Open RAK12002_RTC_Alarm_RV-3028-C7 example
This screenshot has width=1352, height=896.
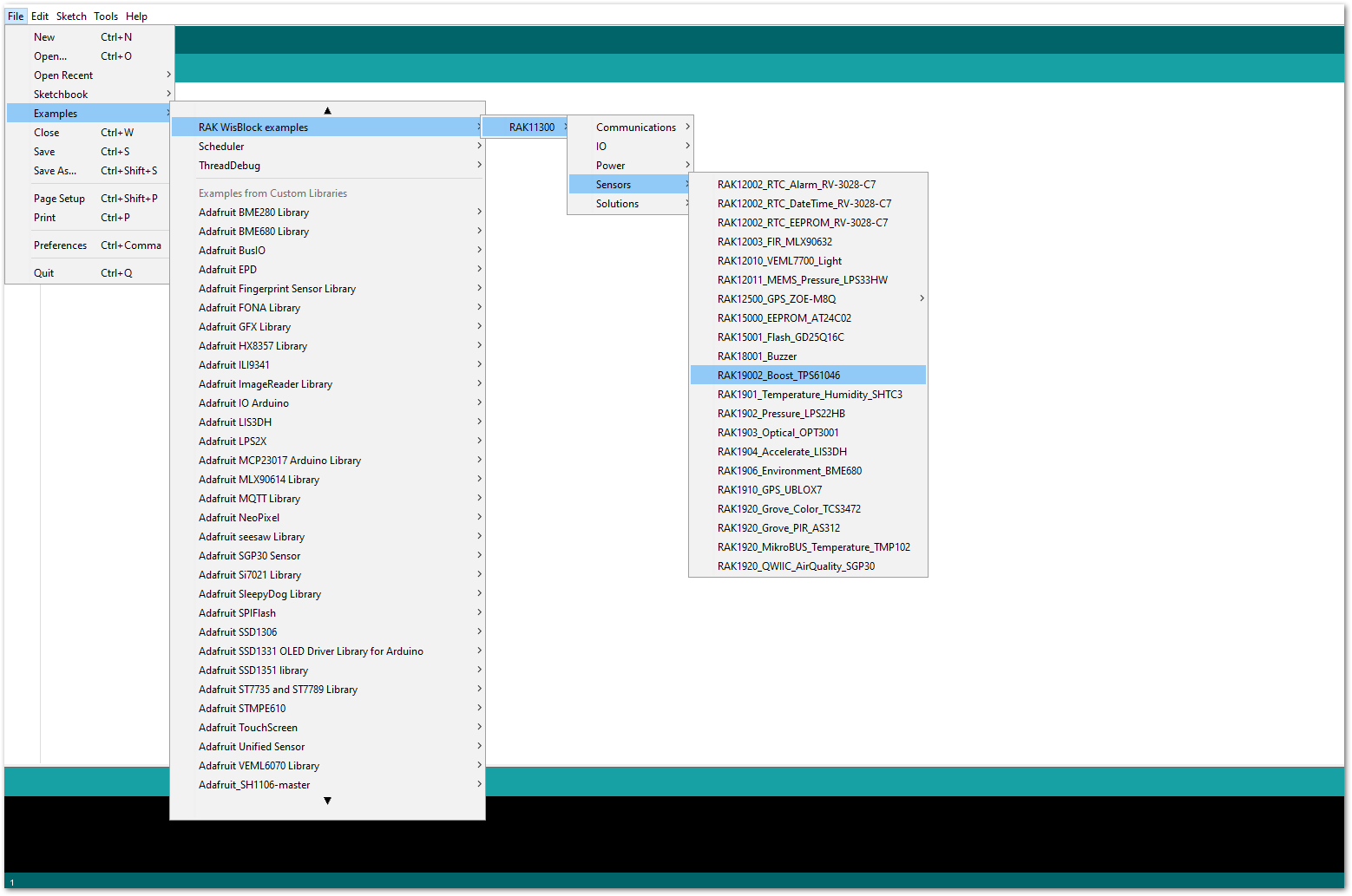(x=808, y=185)
